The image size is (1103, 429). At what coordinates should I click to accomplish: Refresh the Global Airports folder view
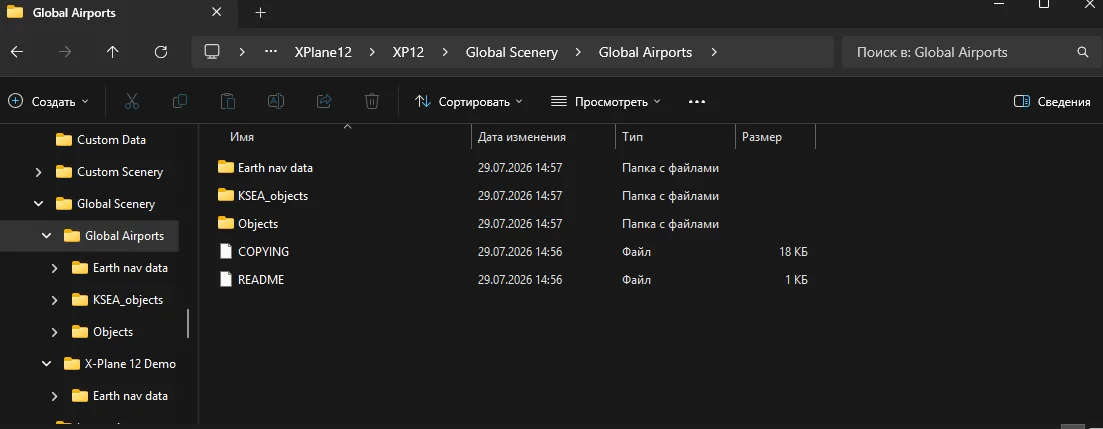(160, 52)
